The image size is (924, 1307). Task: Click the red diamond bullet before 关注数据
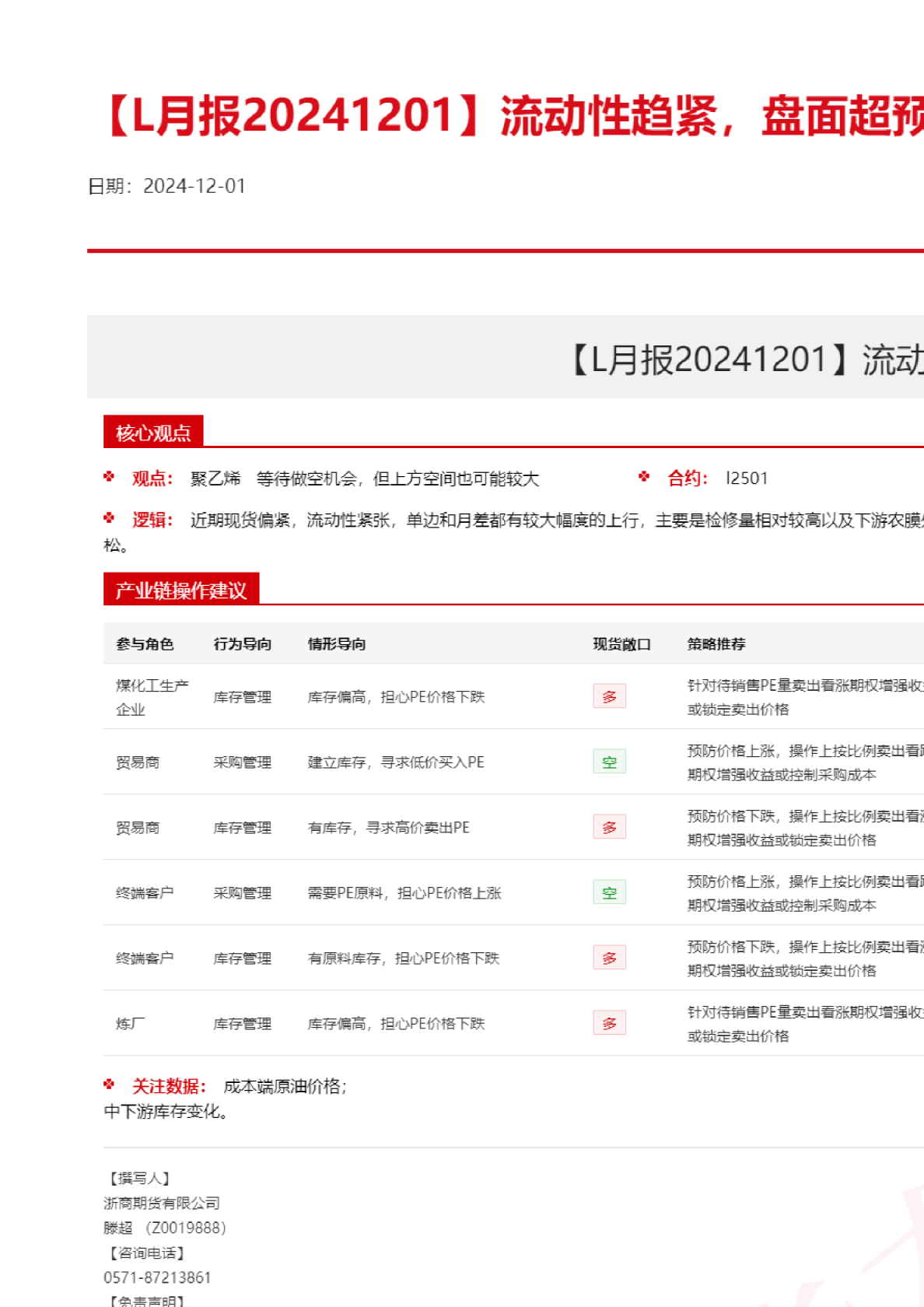click(x=109, y=1084)
